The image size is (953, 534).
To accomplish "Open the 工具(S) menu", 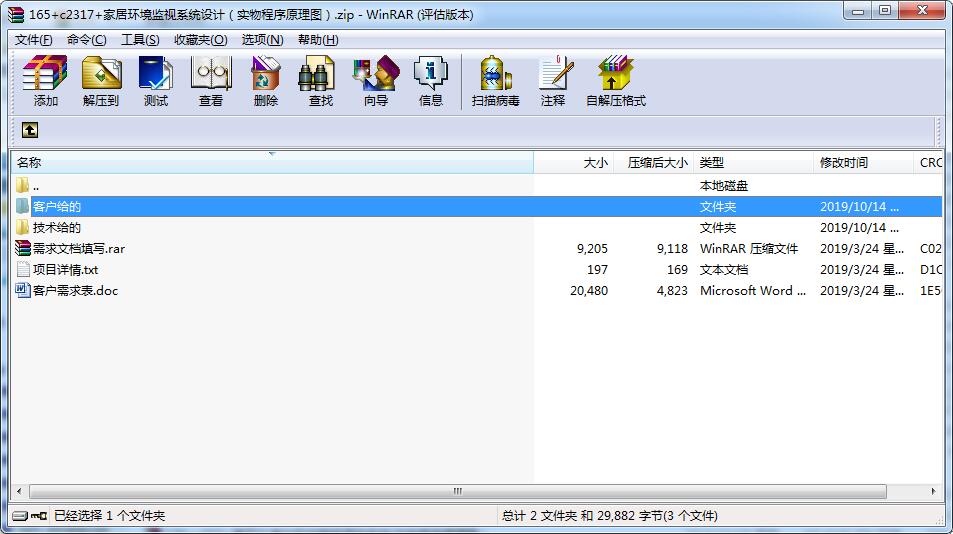I will click(140, 40).
